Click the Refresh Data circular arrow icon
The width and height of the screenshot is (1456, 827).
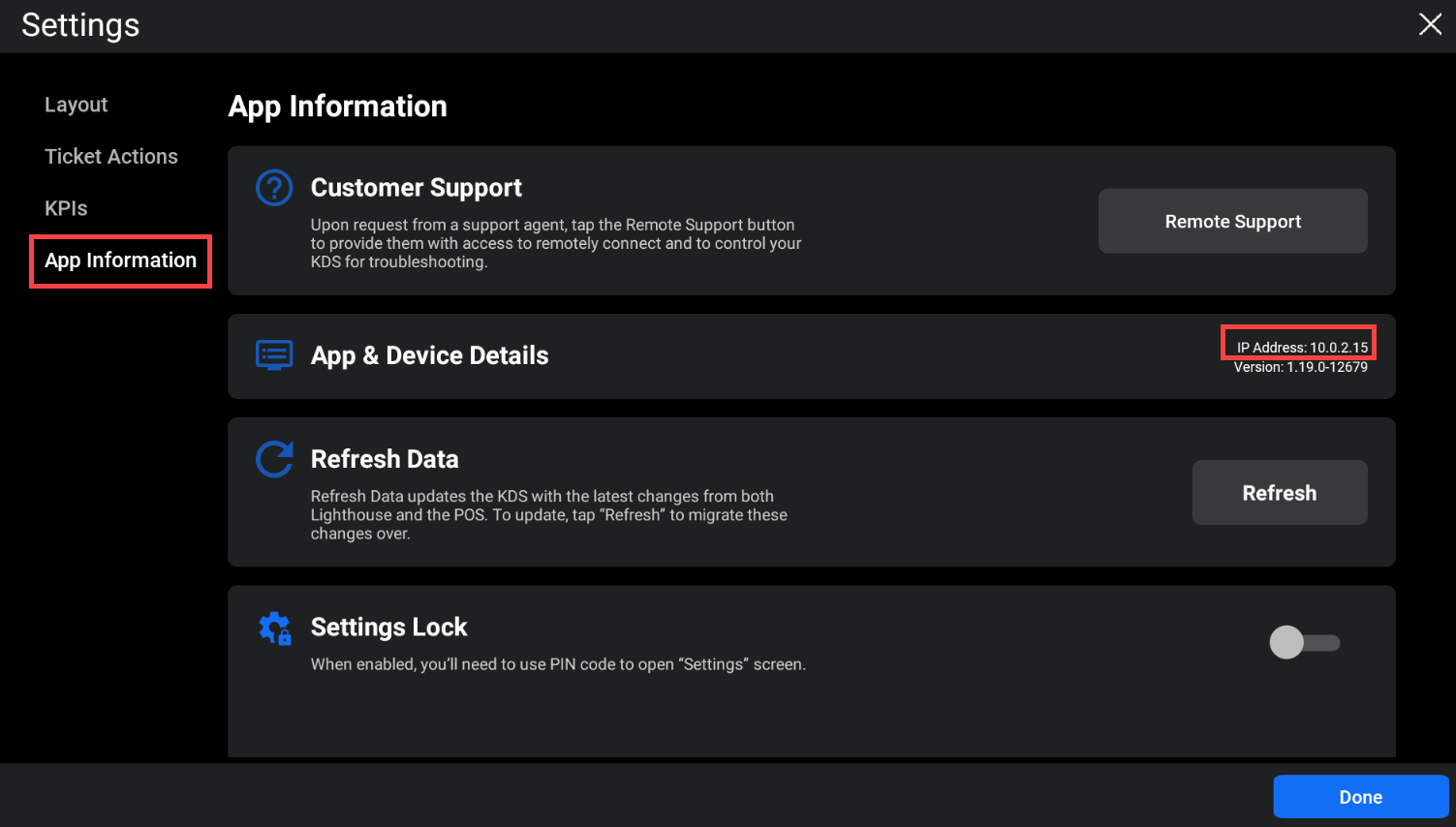[274, 459]
